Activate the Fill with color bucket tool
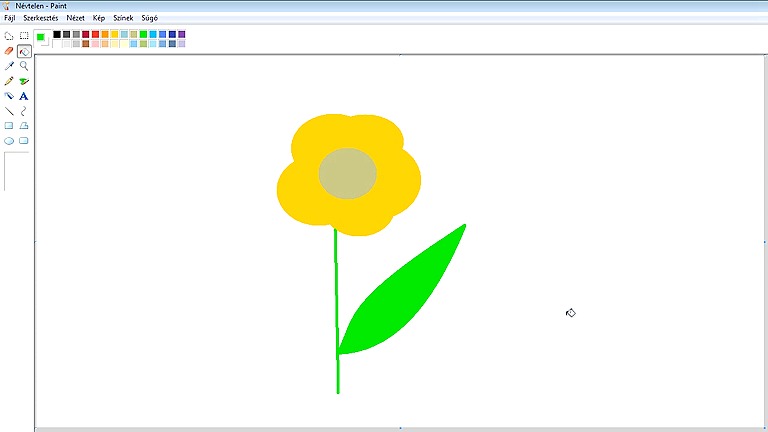The image size is (768, 432). click(x=24, y=51)
